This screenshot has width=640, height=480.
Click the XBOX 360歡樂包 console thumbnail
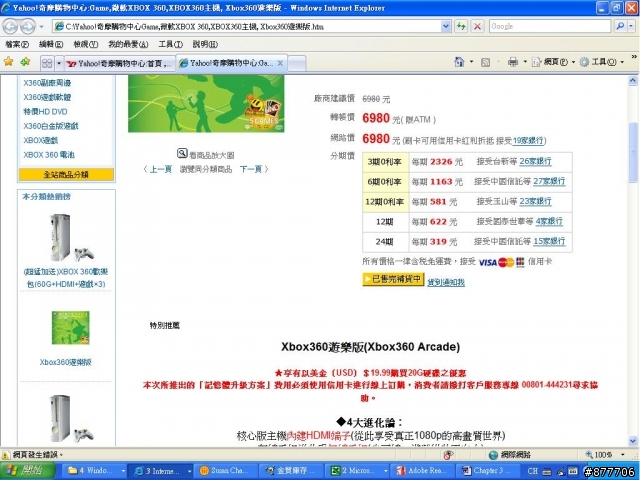pos(70,238)
